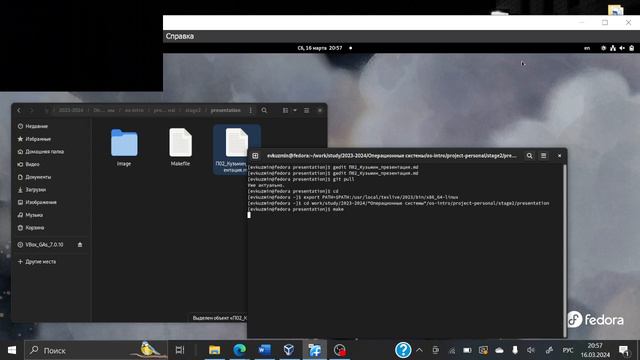Switch to the running Fedora VM taskbar icon
The image size is (640, 360).
coord(315,350)
